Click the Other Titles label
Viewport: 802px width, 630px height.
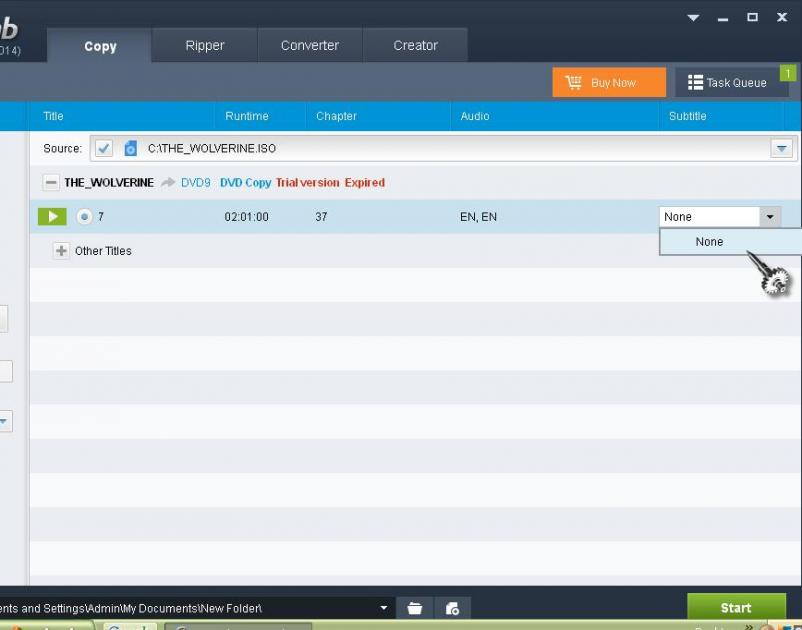pos(103,251)
